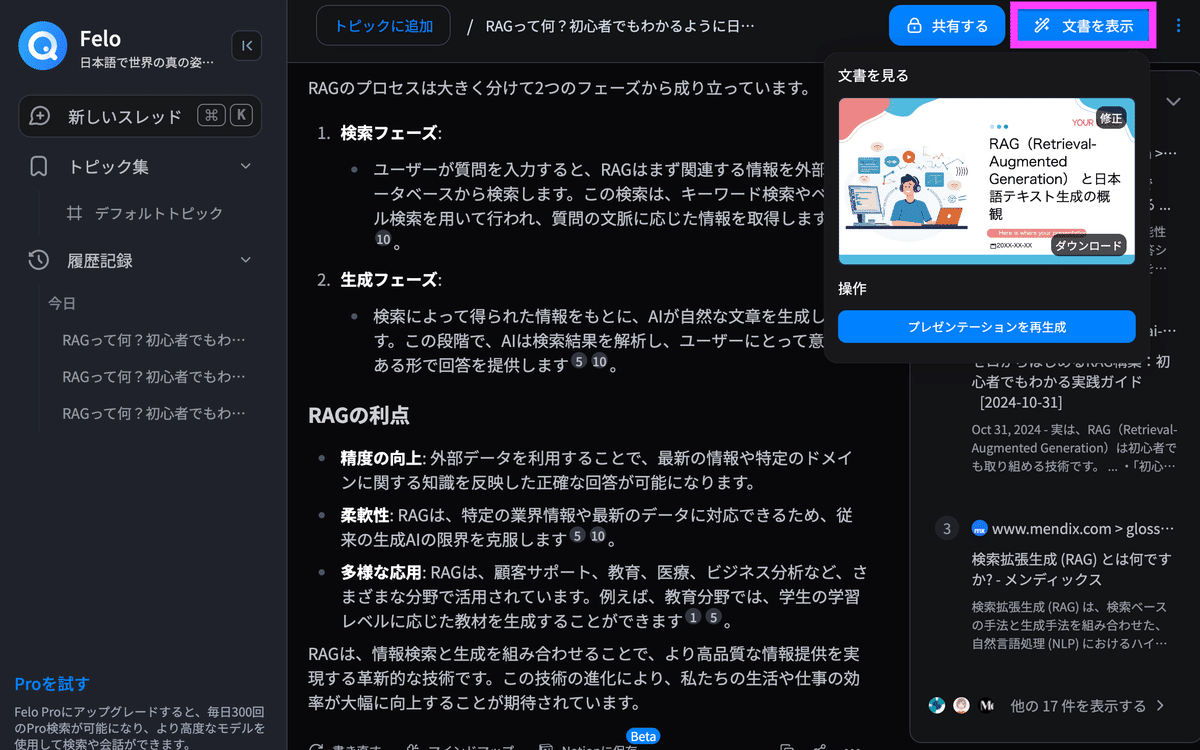Click the thread title in the breadcrumb
Screen dimensions: 1200x750
620,26
